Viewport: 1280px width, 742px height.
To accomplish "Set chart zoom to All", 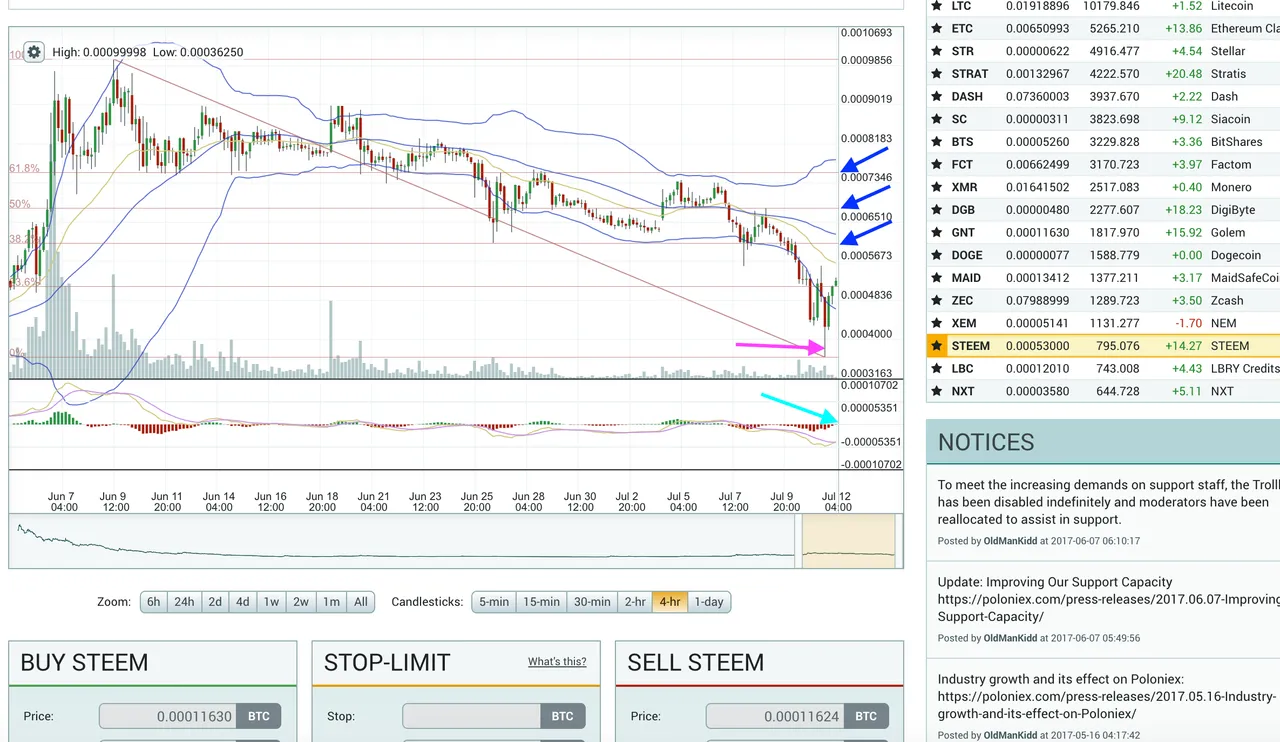I will click(361, 602).
